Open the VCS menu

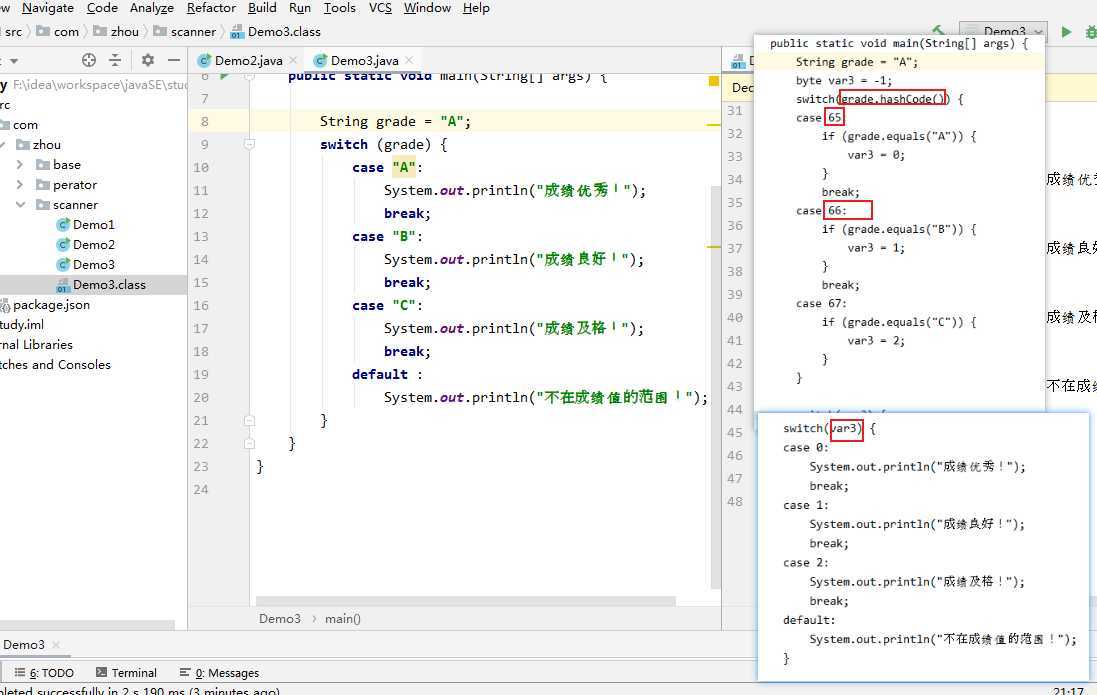click(380, 8)
